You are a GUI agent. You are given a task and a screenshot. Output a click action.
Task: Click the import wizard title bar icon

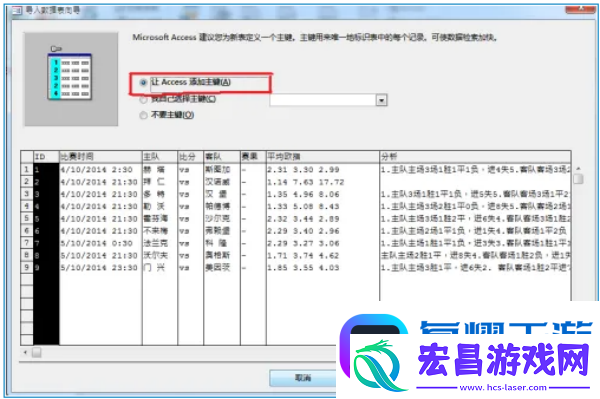click(16, 10)
